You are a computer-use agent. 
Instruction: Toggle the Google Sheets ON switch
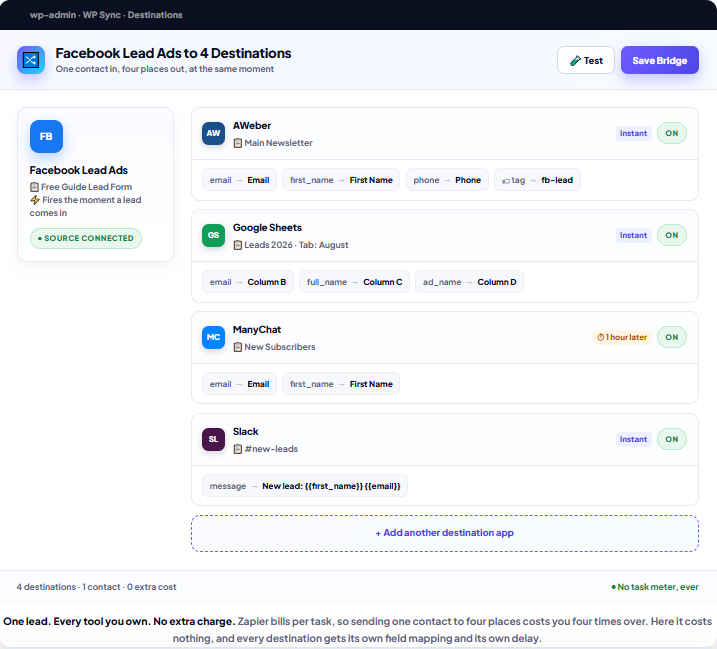point(672,235)
